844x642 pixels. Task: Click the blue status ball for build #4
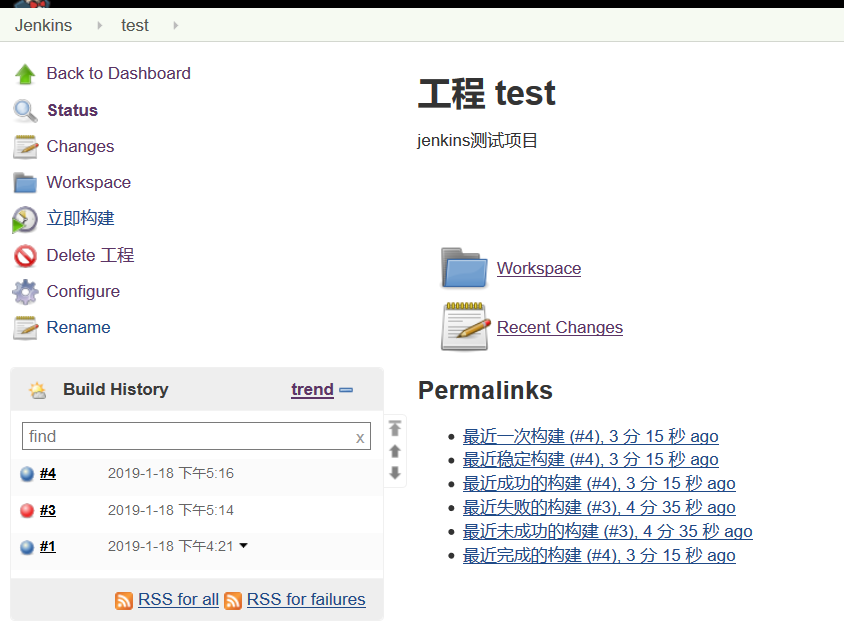pos(27,474)
